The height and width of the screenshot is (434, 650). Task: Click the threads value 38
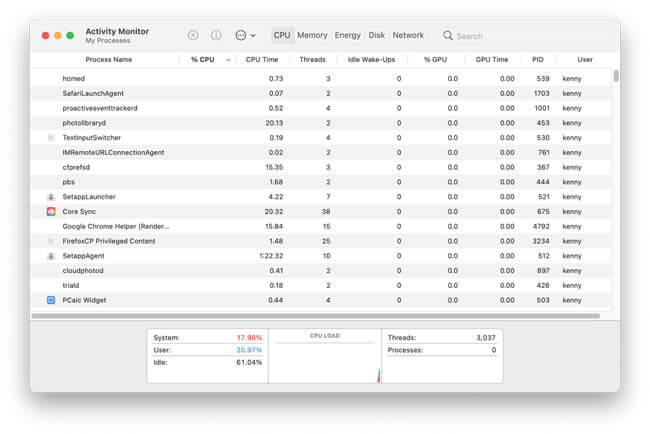pos(326,212)
